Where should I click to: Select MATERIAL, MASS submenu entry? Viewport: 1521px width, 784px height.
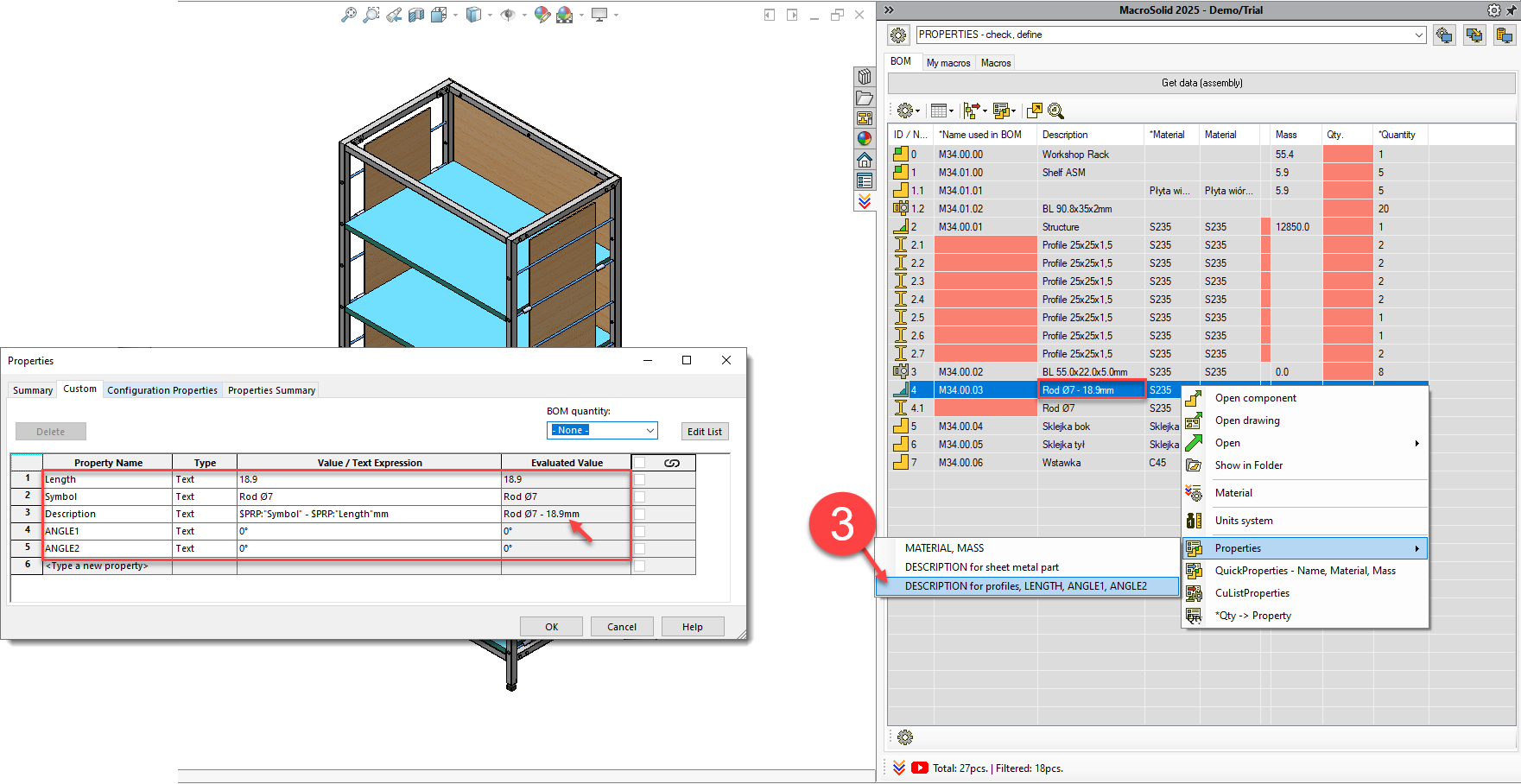[x=1027, y=548]
